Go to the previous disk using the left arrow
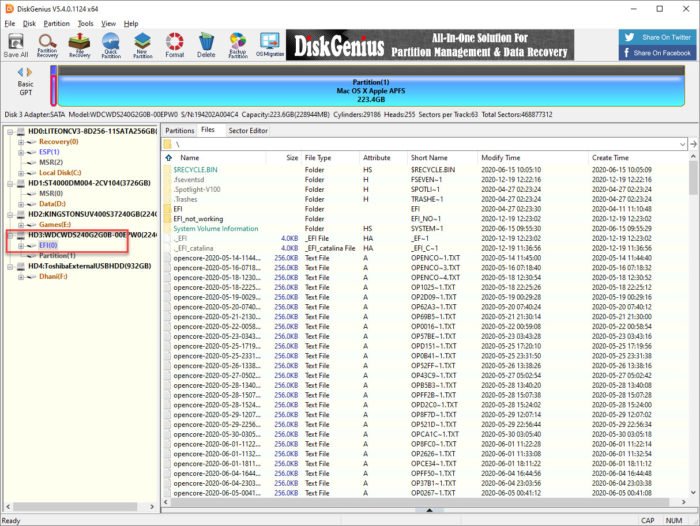This screenshot has width=700, height=526. click(20, 72)
